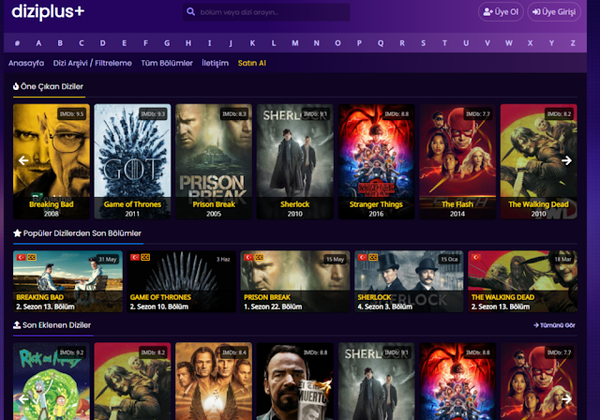600x420 pixels.
Task: Filter series by letter A
Action: pos(39,43)
